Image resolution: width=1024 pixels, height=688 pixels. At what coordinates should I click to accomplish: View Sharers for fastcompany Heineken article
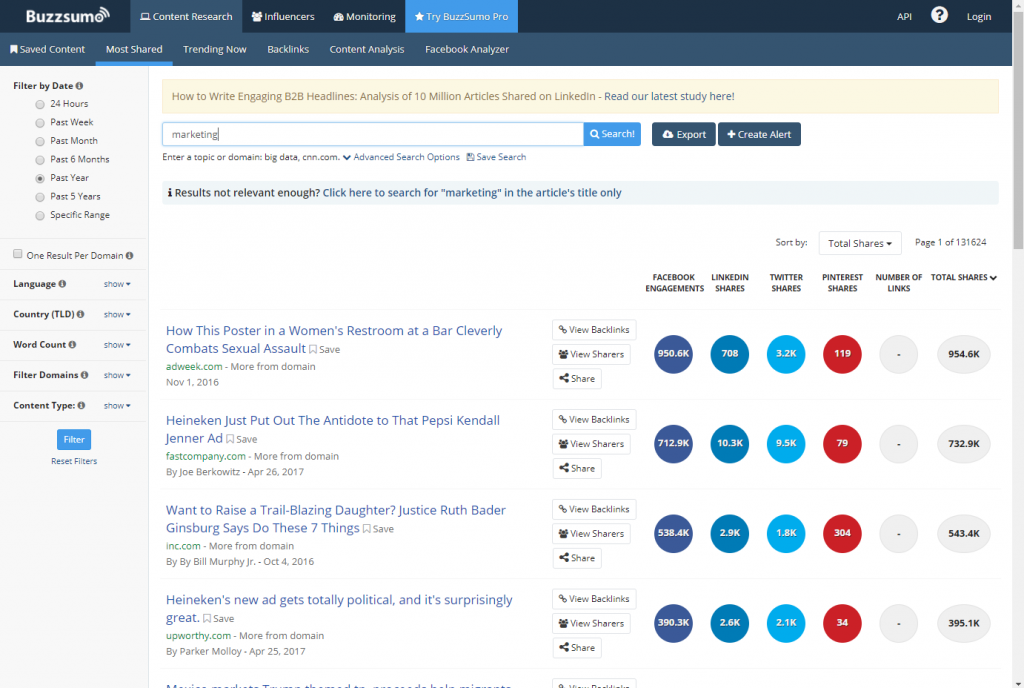tap(591, 444)
